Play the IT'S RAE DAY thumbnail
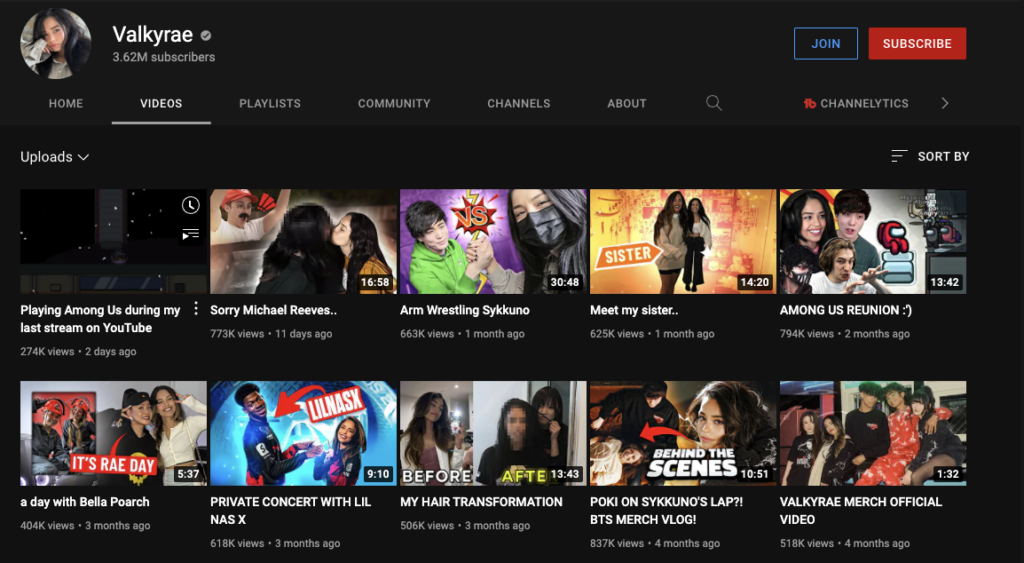 [114, 434]
